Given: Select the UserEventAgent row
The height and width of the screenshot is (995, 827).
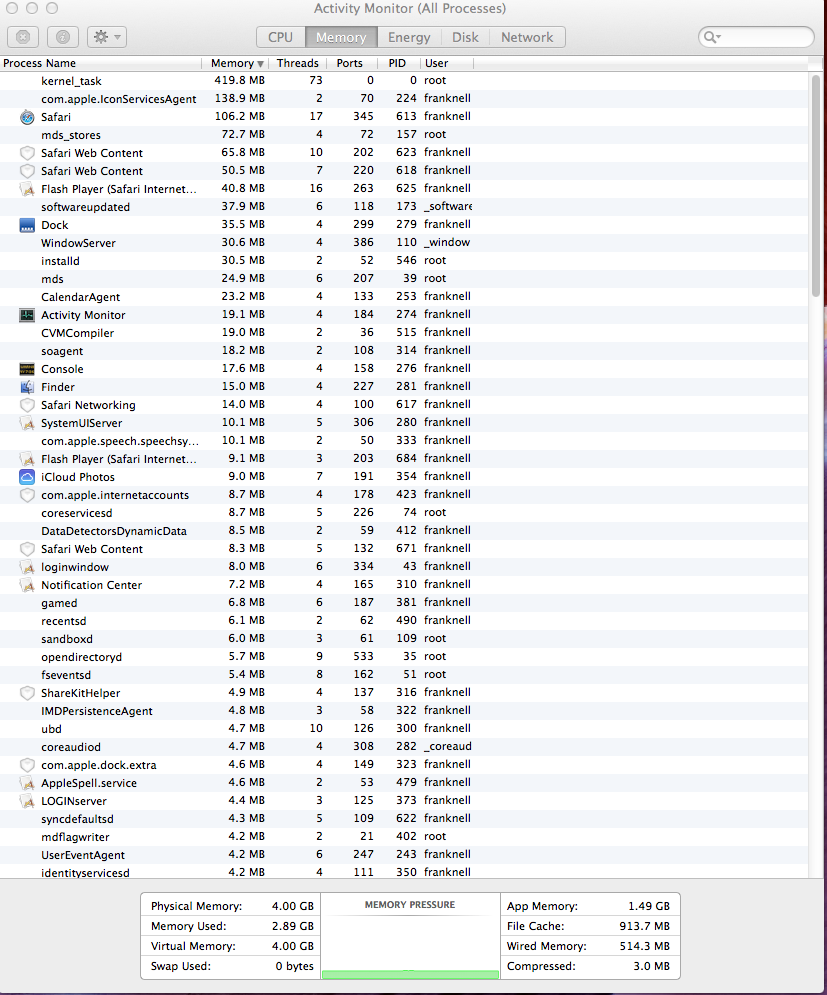Looking at the screenshot, I should pos(404,855).
